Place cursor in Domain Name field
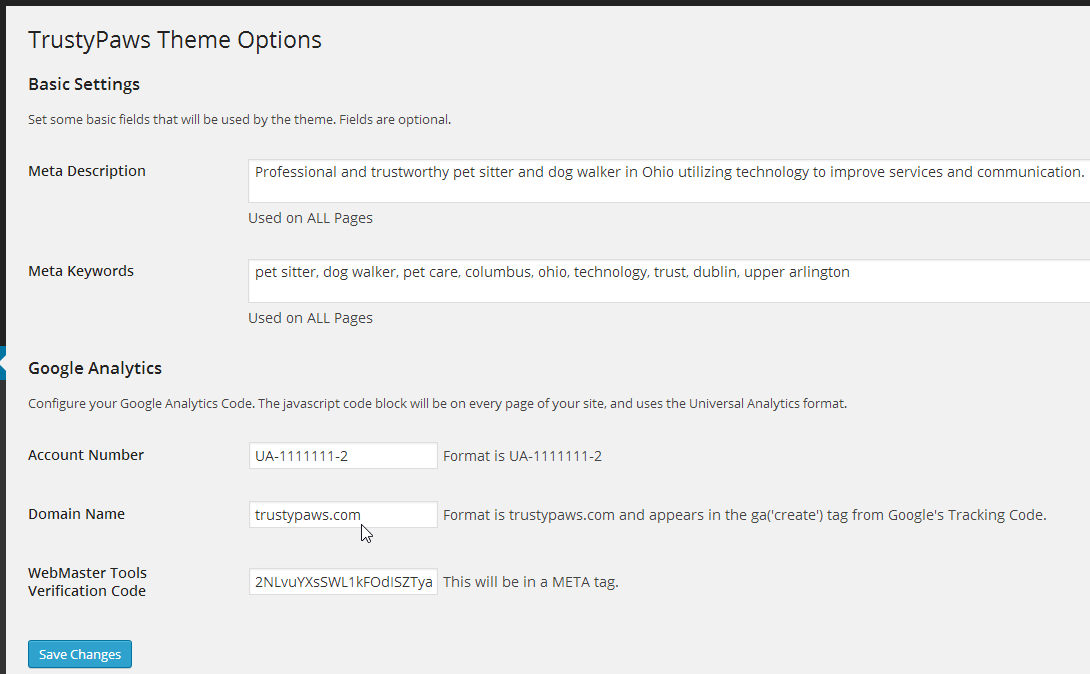 [x=343, y=515]
